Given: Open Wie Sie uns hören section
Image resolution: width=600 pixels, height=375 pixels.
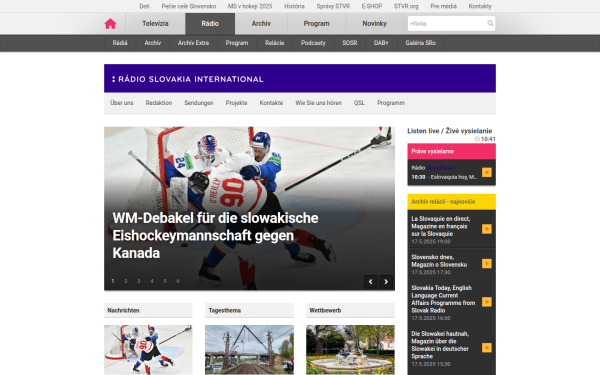Looking at the screenshot, I should tap(318, 103).
